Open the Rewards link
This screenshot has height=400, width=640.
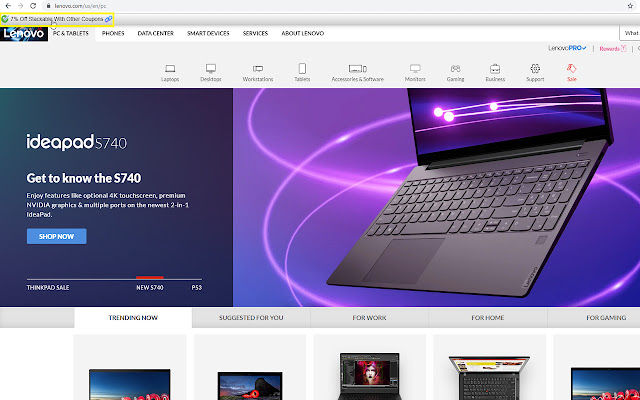pyautogui.click(x=612, y=49)
